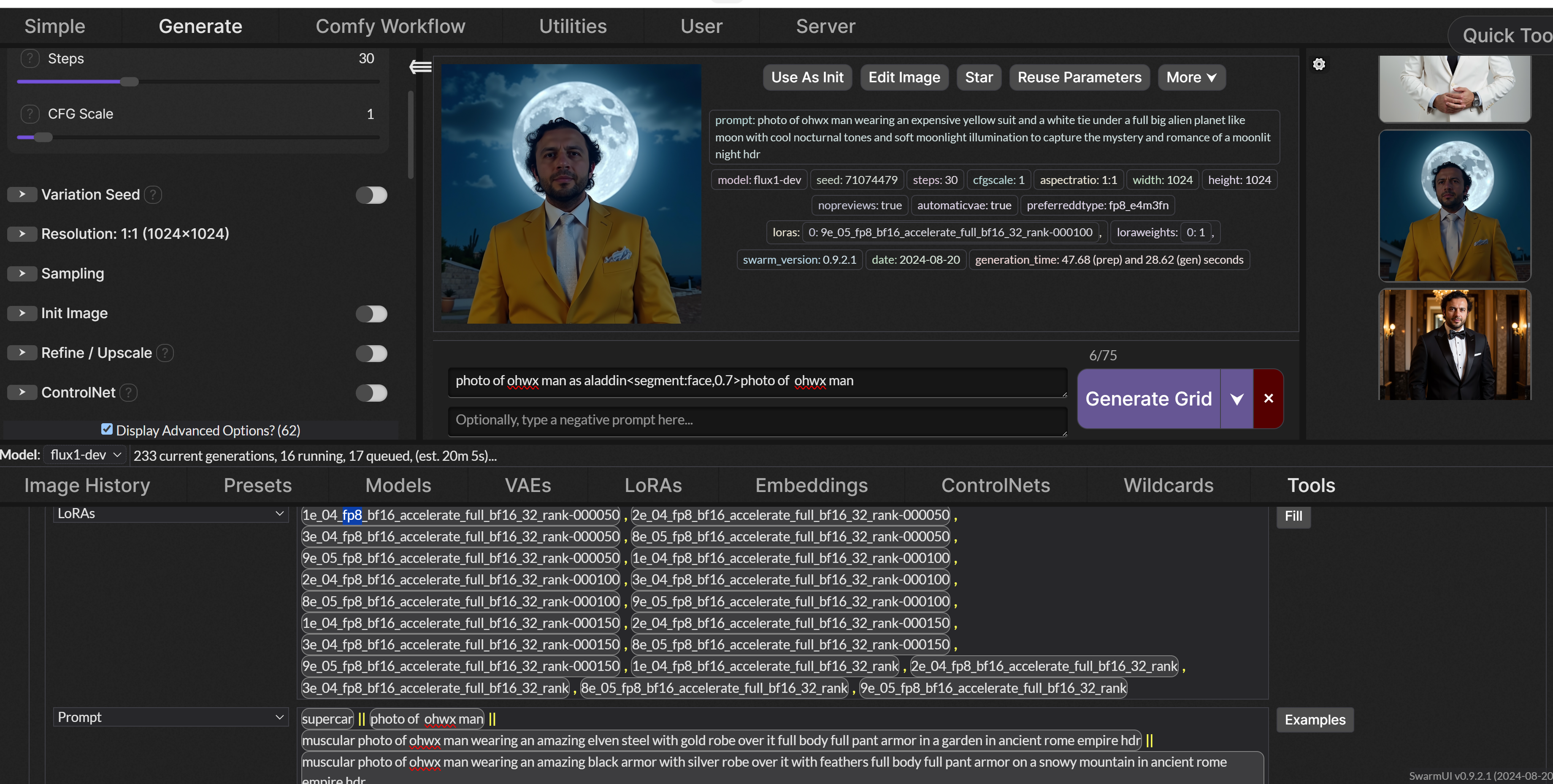Screen dimensions: 1553x784
Task: Click the Refine / Upscale help icon
Action: pyautogui.click(x=165, y=352)
